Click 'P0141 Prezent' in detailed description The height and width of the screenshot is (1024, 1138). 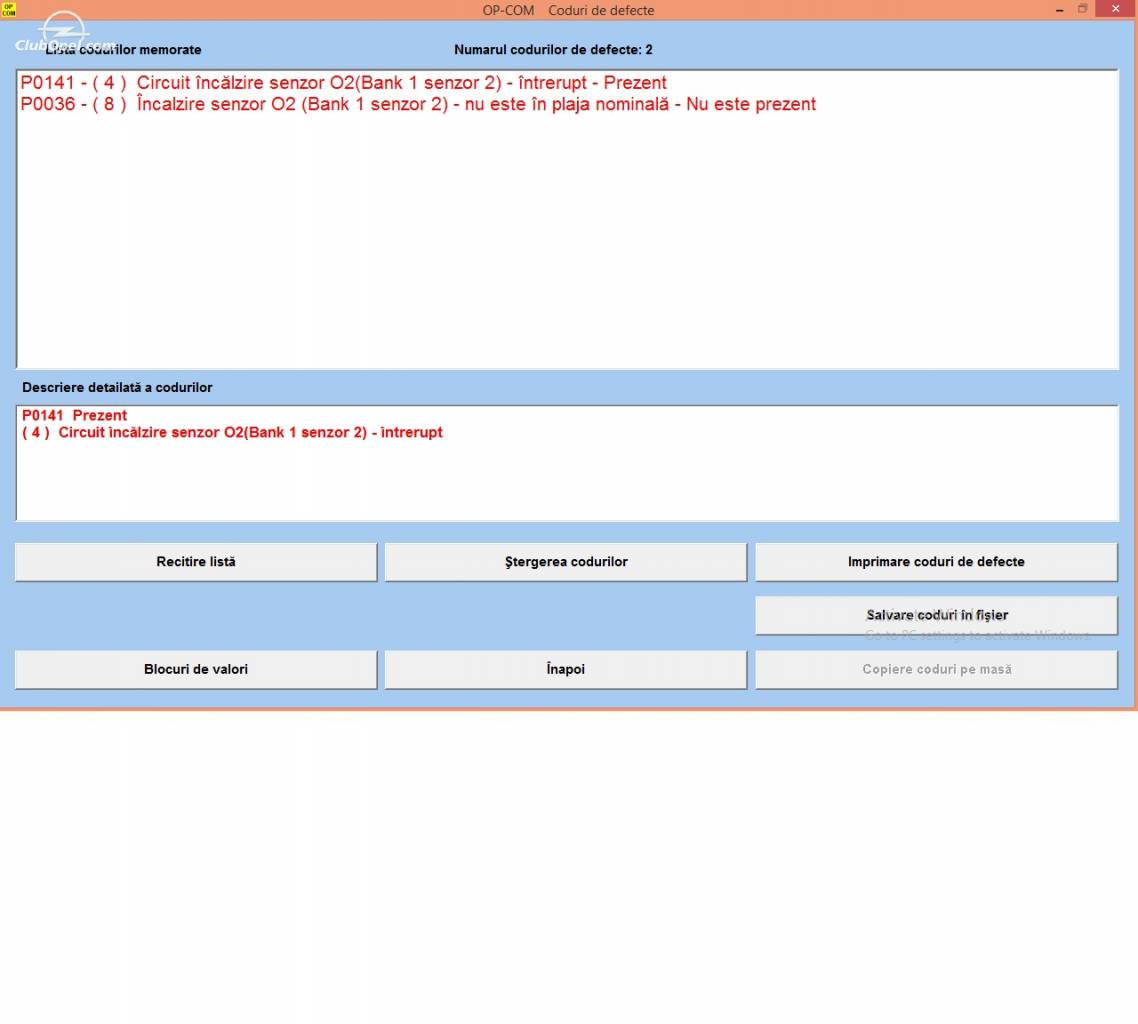pos(74,415)
